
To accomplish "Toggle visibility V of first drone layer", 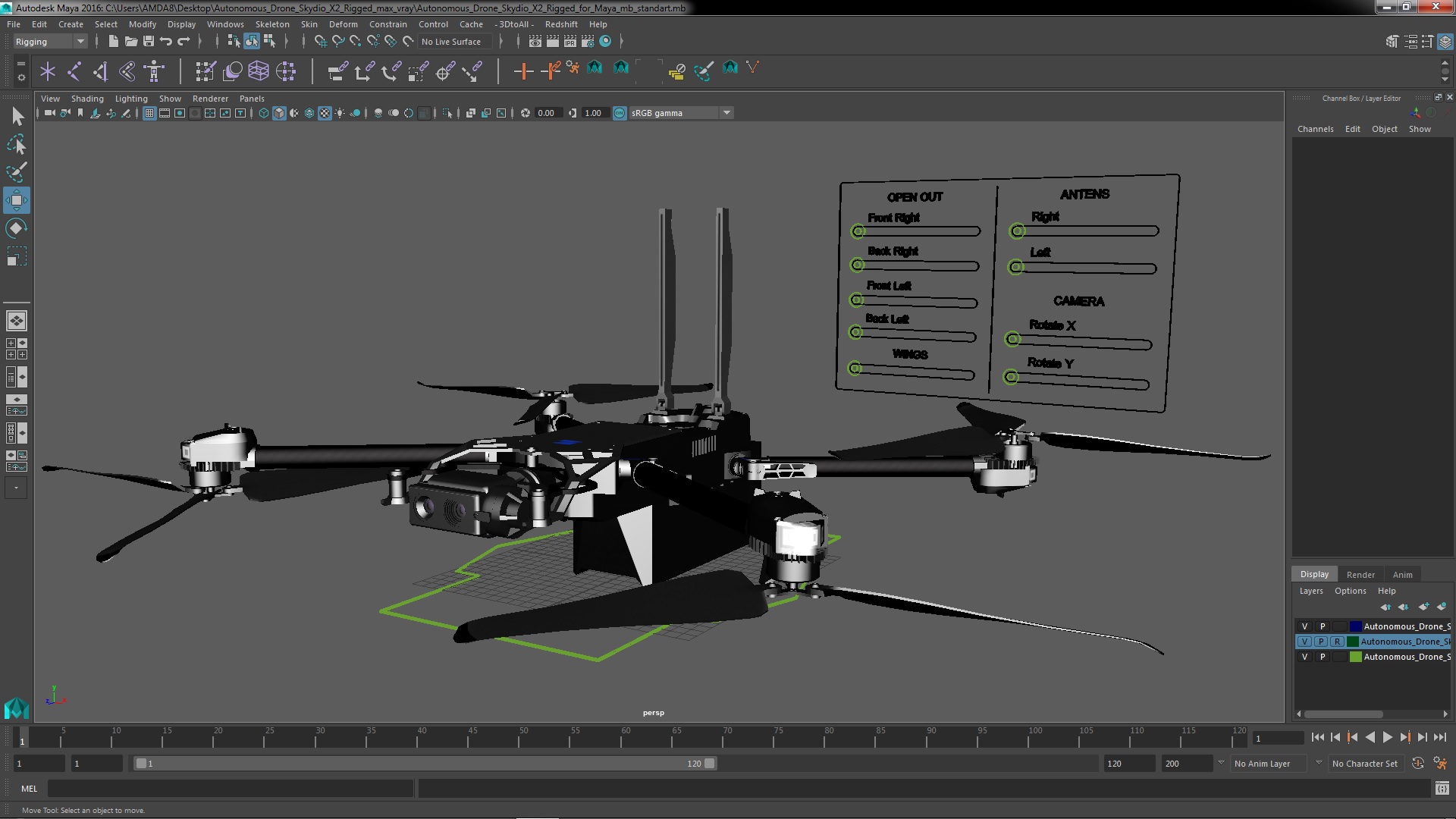I will pos(1304,626).
